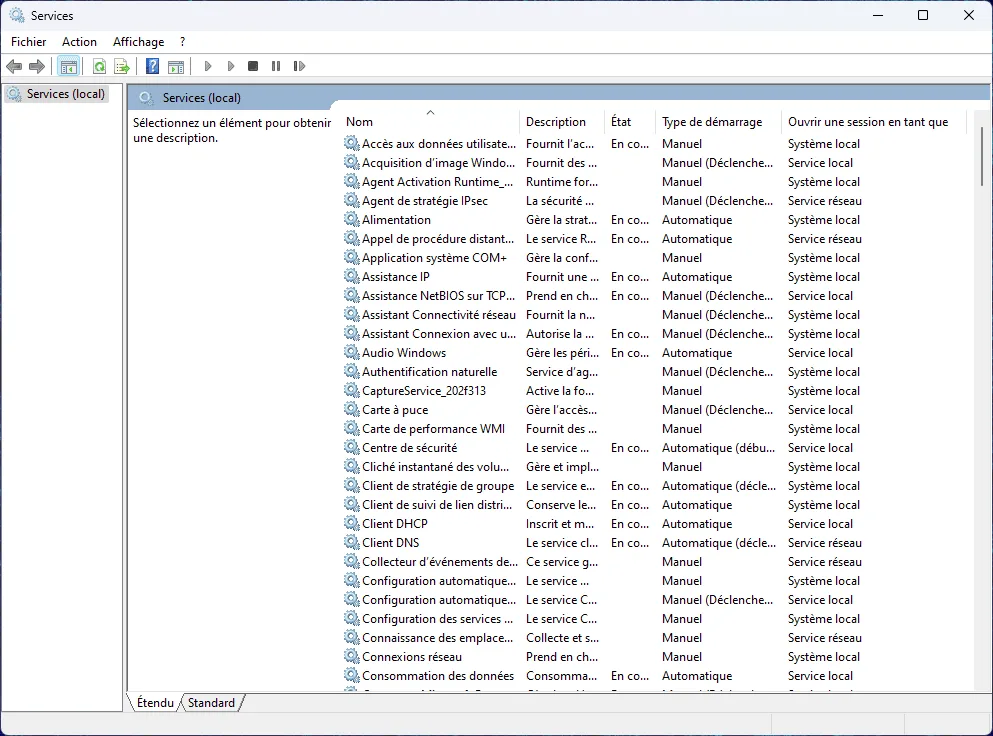Click the gear icon beside Audio Windows
This screenshot has width=993, height=736.
point(351,352)
